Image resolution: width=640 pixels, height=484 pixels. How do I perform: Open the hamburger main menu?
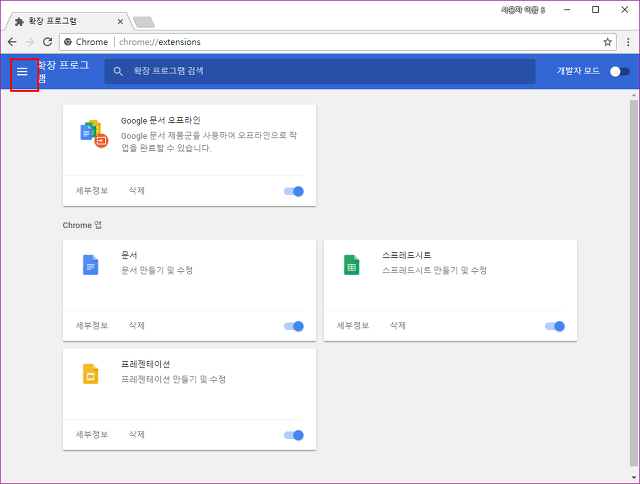point(22,72)
